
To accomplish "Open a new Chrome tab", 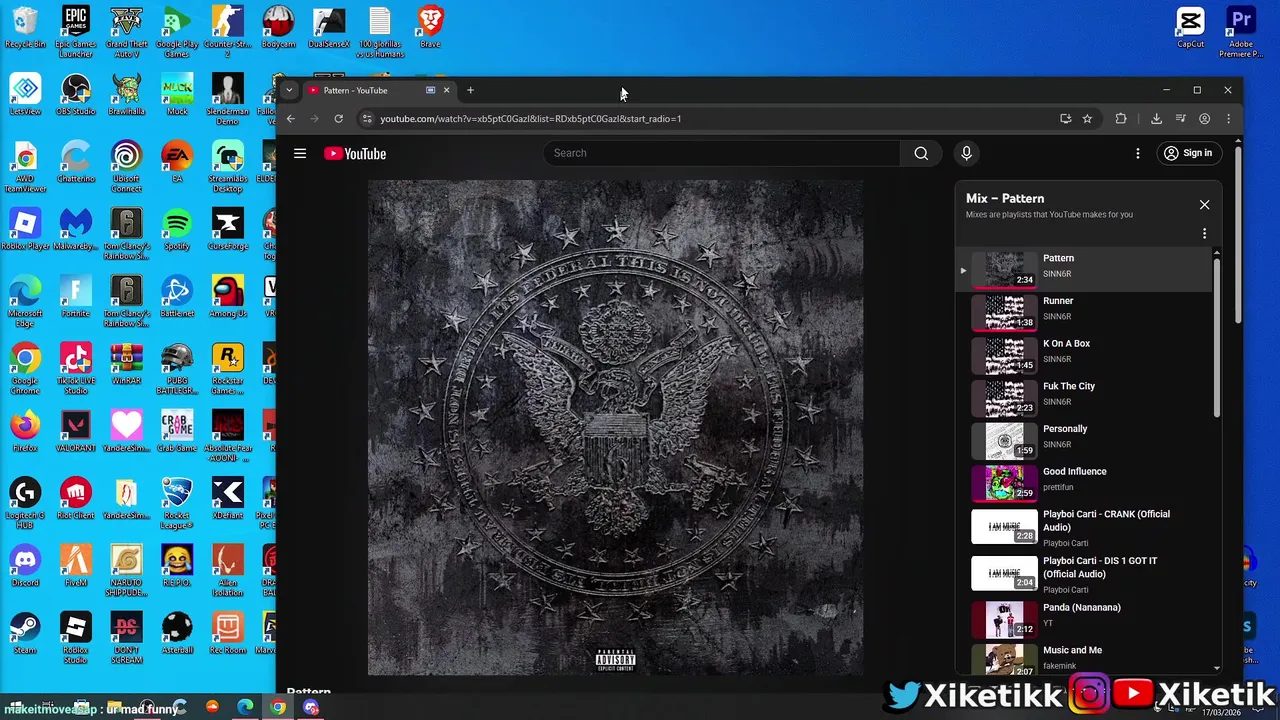I will click(x=470, y=90).
